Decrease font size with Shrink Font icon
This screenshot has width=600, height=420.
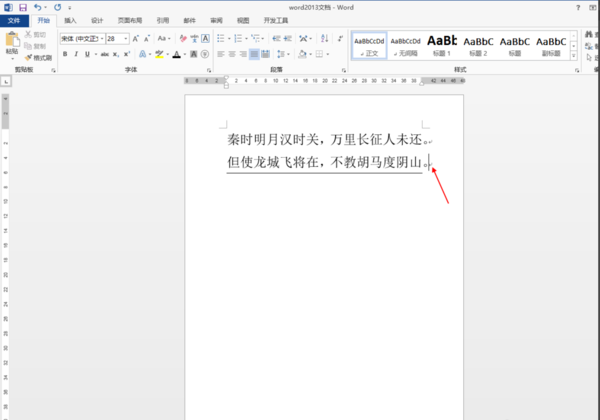tap(147, 39)
